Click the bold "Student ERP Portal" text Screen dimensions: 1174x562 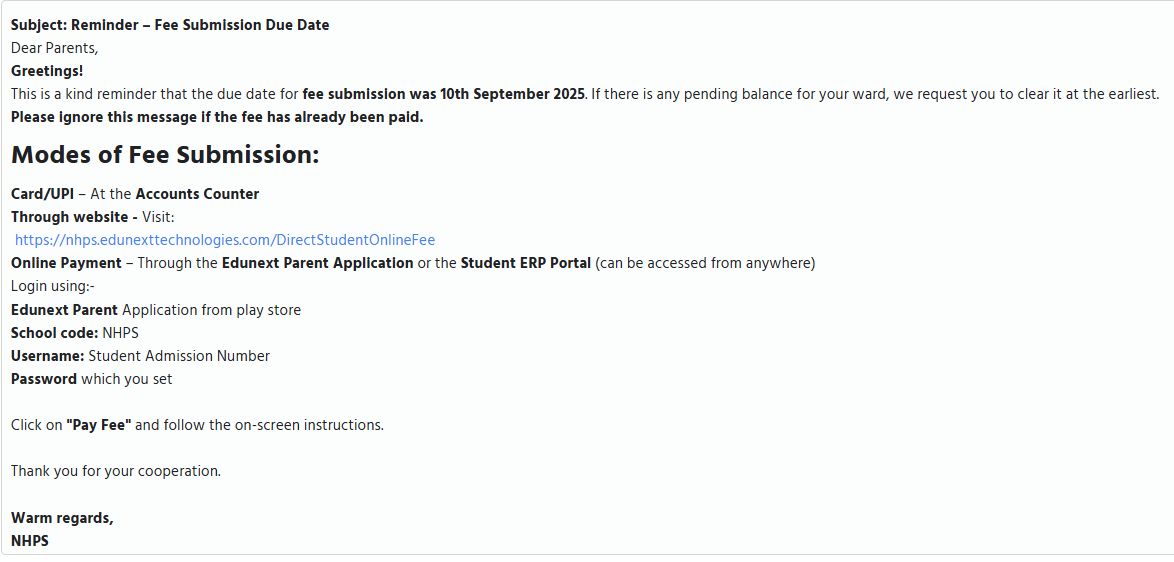[525, 263]
